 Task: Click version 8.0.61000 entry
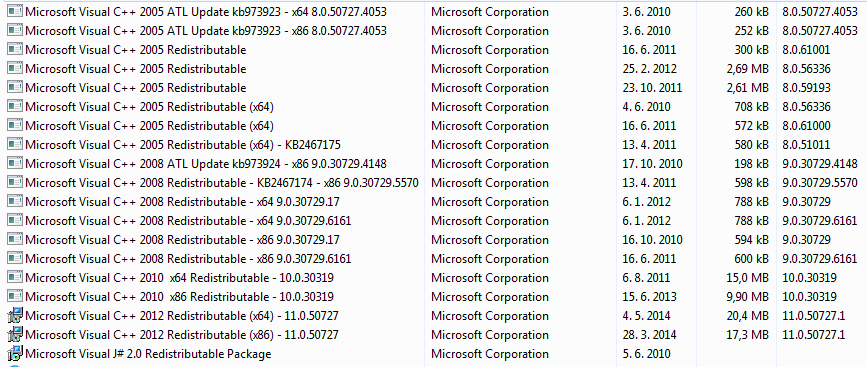tap(807, 126)
